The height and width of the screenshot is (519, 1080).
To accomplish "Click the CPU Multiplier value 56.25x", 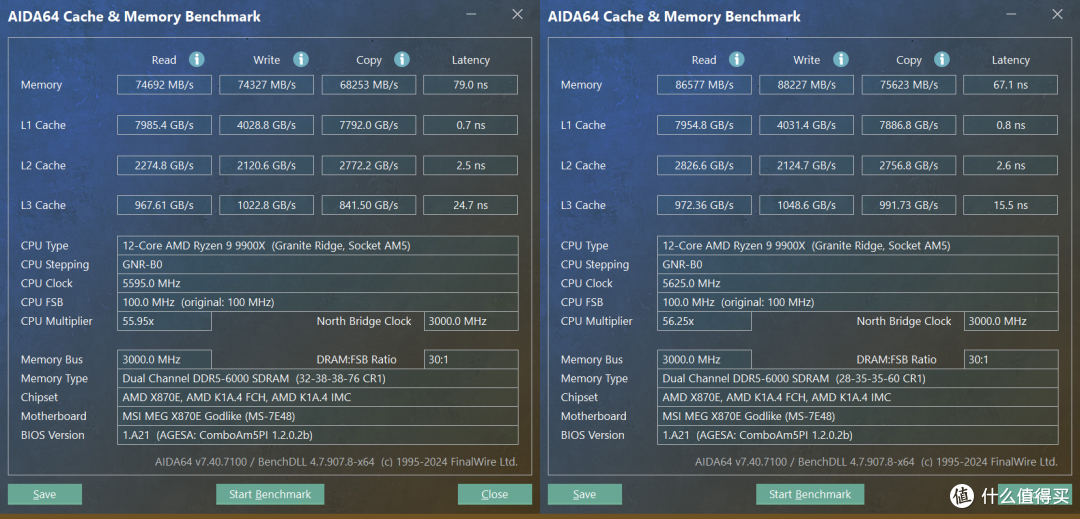I will pyautogui.click(x=704, y=321).
